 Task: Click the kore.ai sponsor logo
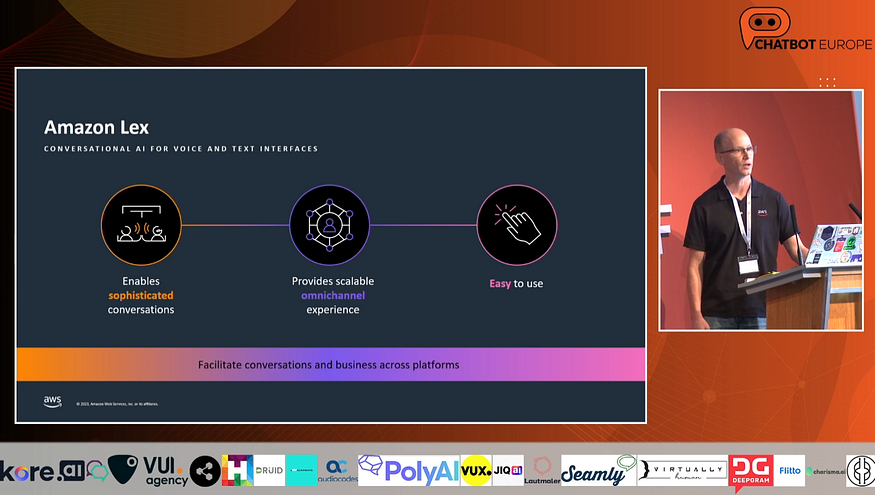[42, 472]
